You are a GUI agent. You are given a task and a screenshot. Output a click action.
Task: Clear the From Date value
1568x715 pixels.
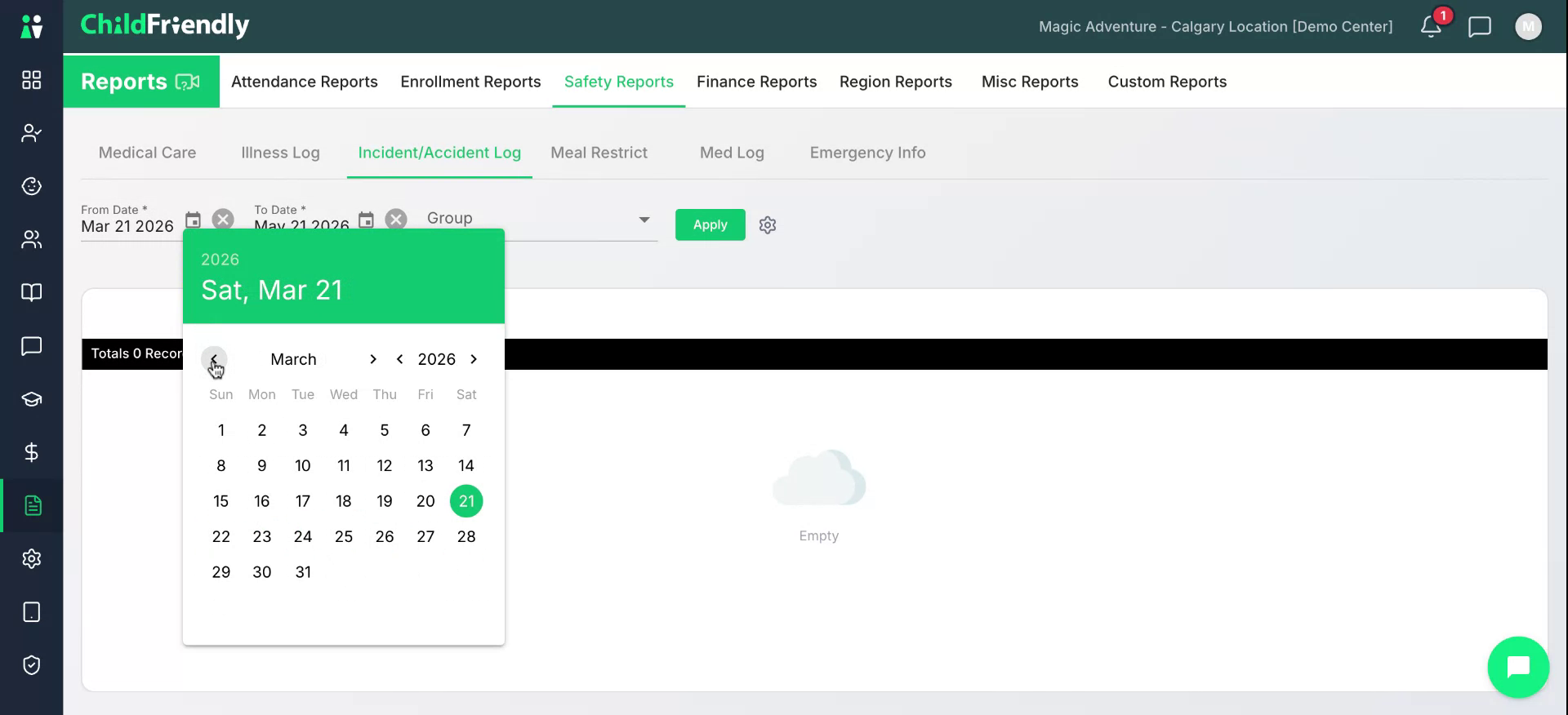pos(223,220)
